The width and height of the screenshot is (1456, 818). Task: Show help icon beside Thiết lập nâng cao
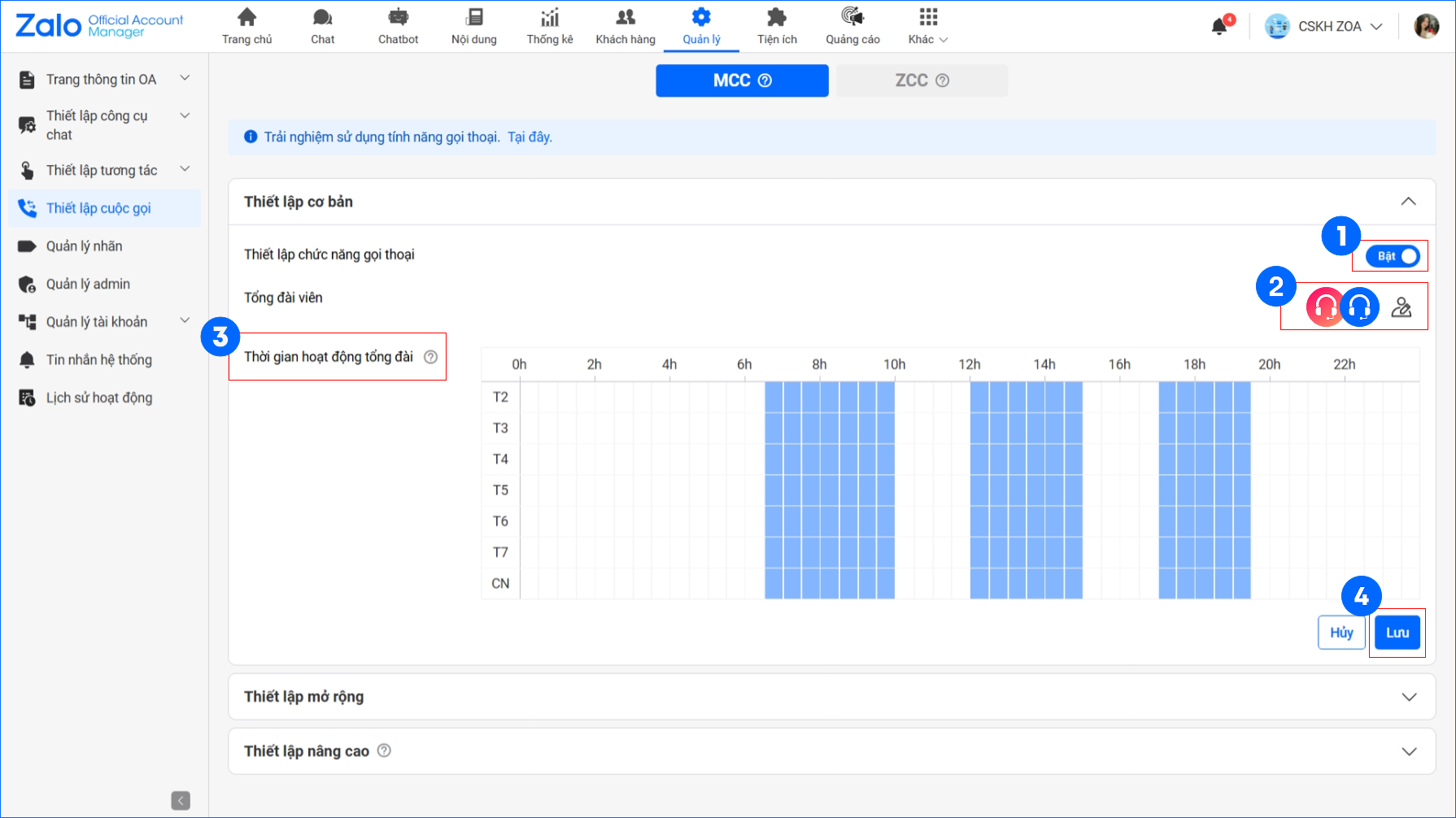click(x=384, y=751)
